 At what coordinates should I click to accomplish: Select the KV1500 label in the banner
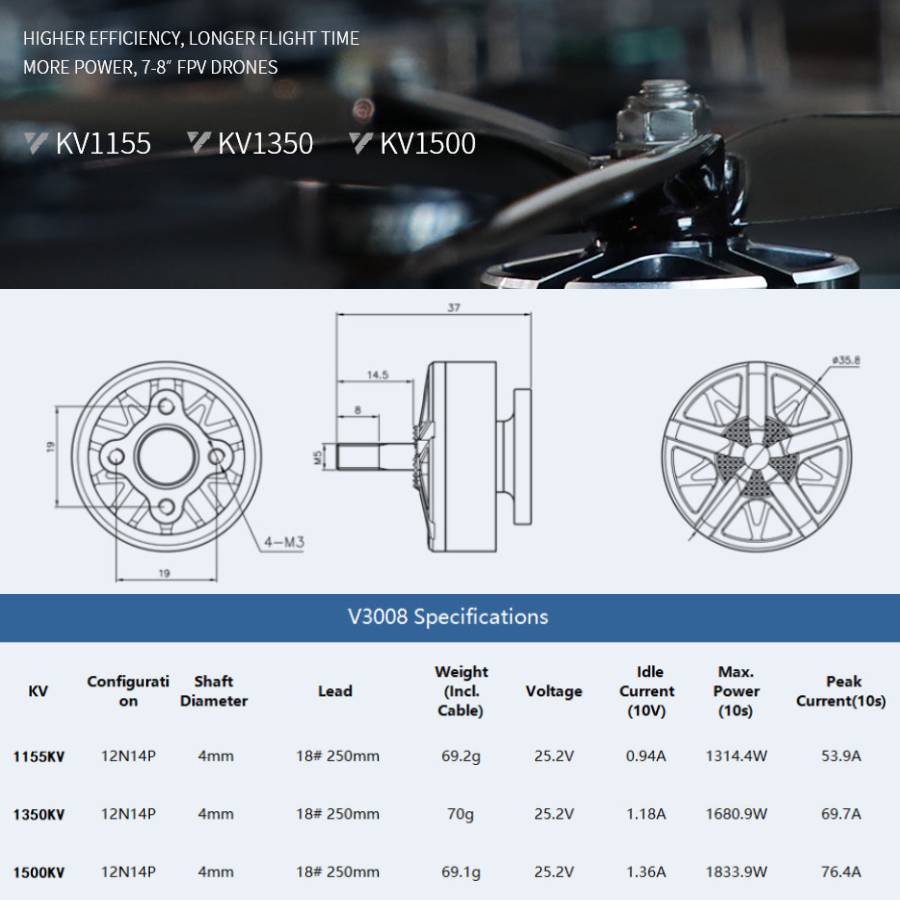pos(427,144)
